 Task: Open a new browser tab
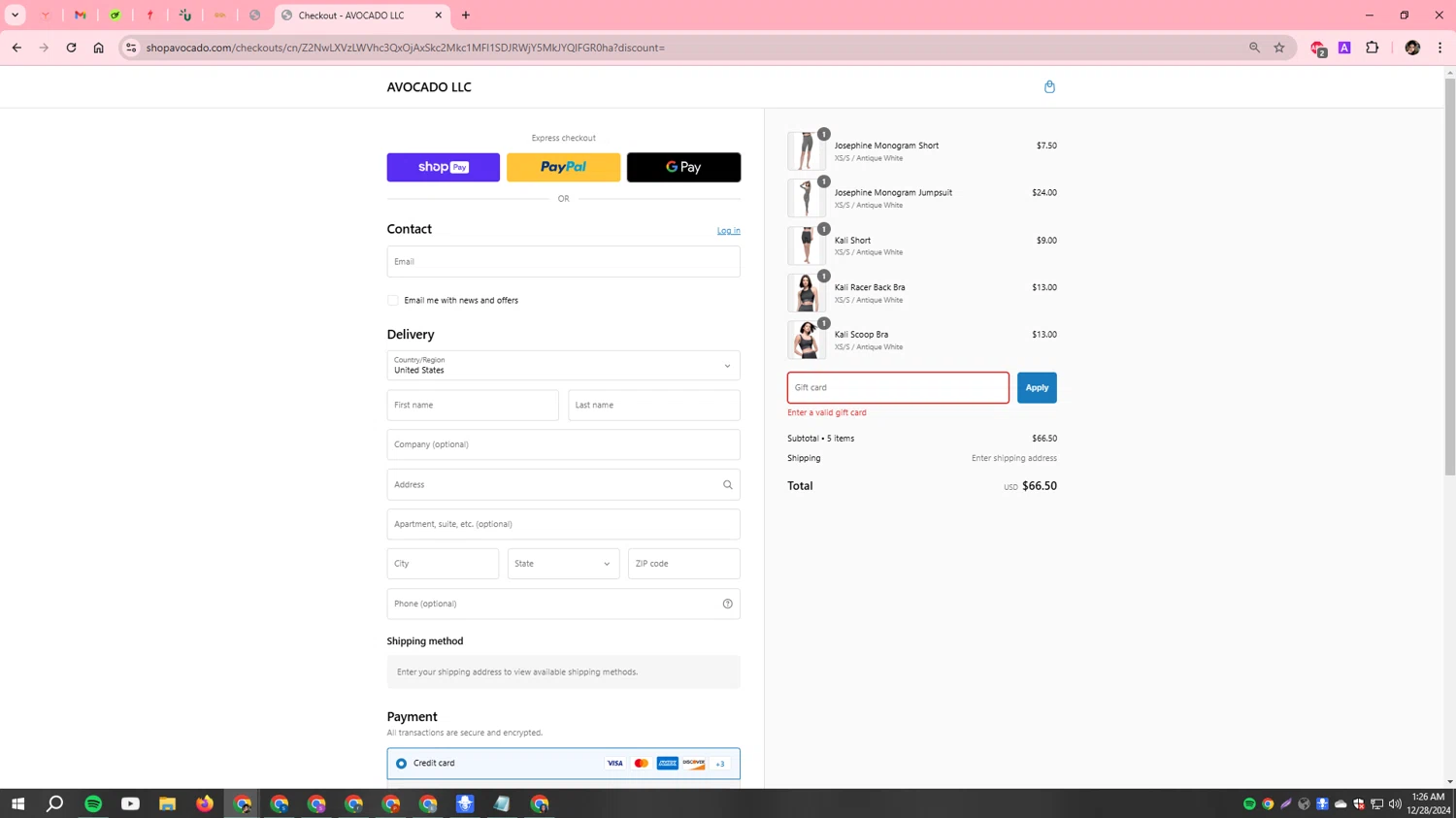tap(466, 16)
